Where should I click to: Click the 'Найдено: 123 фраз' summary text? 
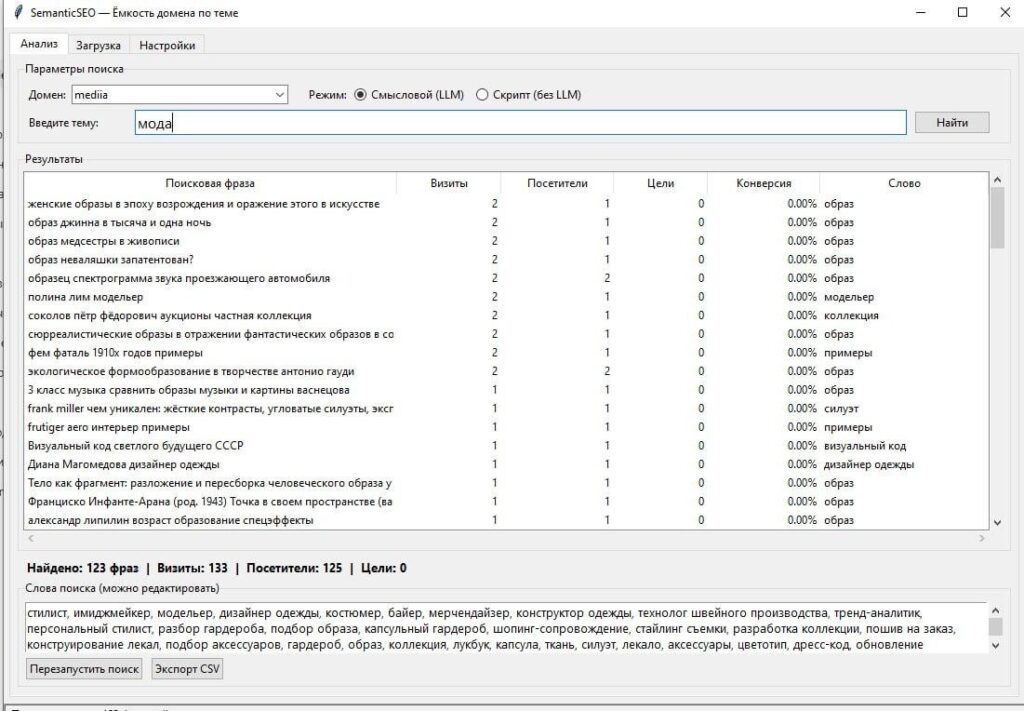click(82, 568)
